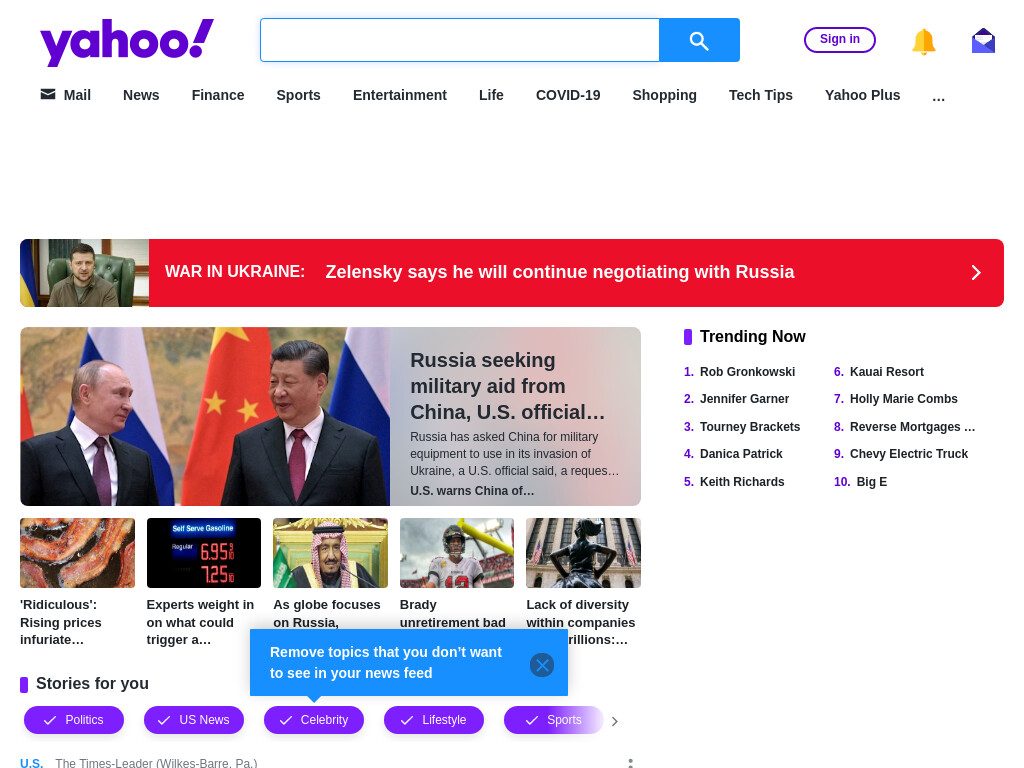Toggle the US News topic chip
Viewport: 1024px width, 768px height.
click(194, 720)
